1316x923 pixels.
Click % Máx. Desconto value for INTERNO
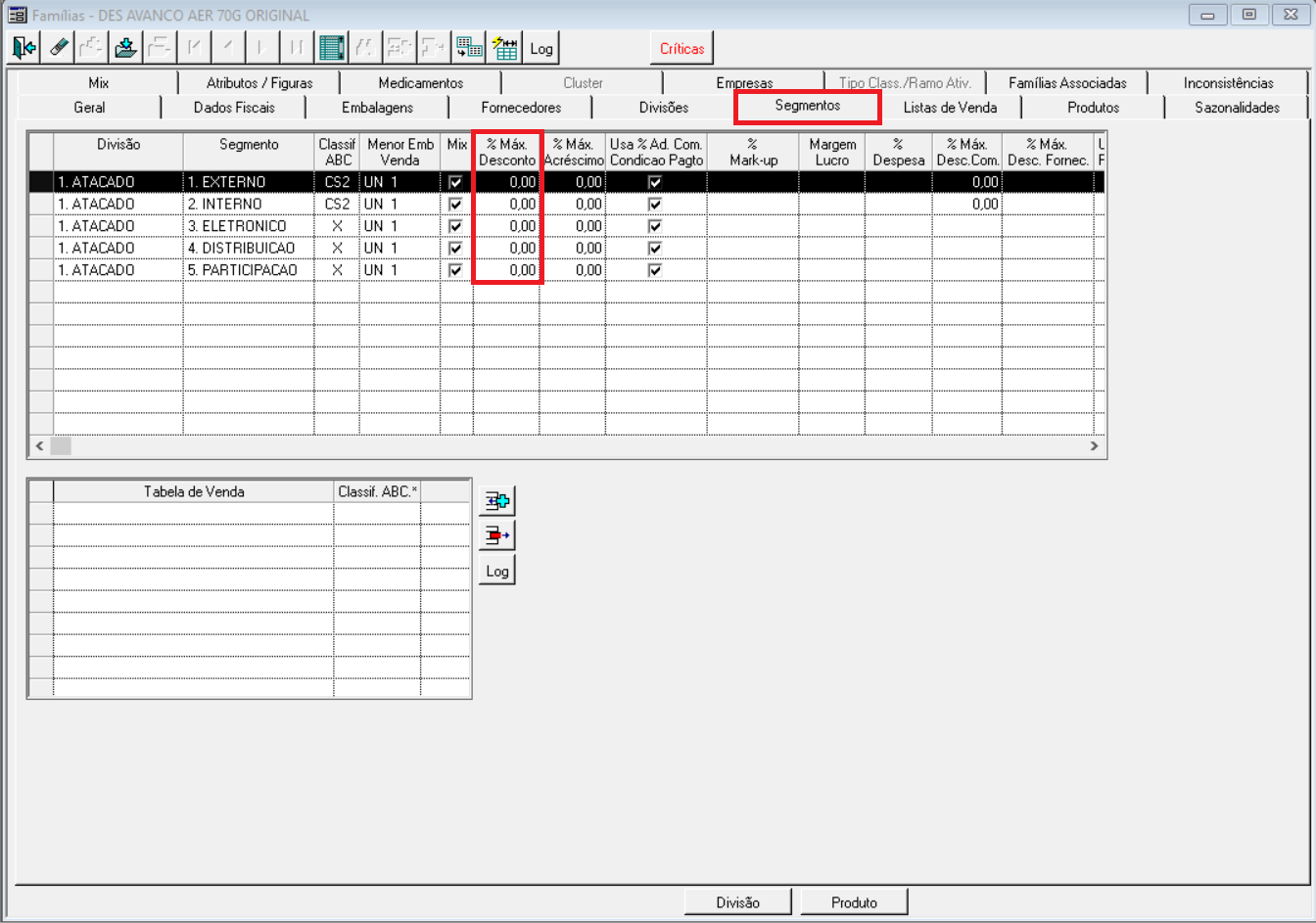pos(506,204)
